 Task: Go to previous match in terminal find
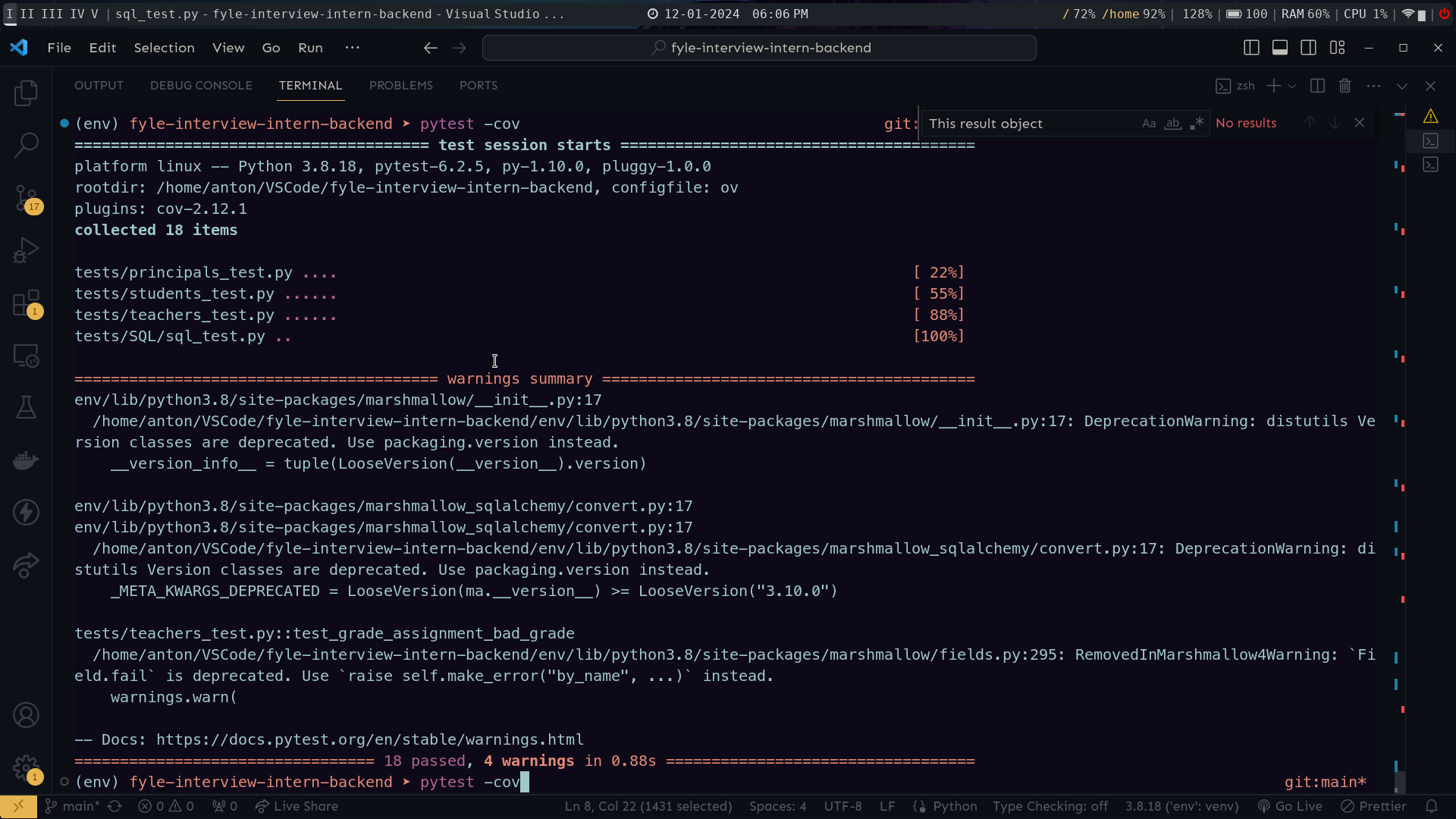pos(1310,123)
